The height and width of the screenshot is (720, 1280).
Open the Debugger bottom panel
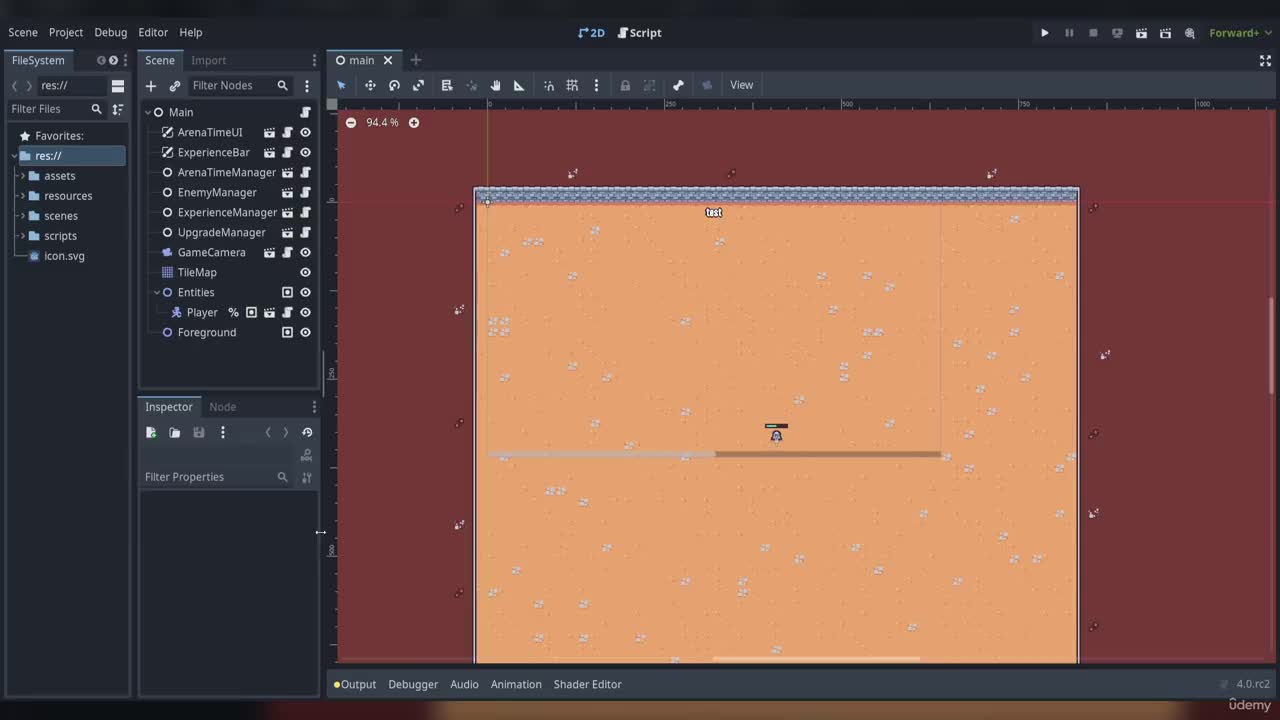(x=413, y=685)
